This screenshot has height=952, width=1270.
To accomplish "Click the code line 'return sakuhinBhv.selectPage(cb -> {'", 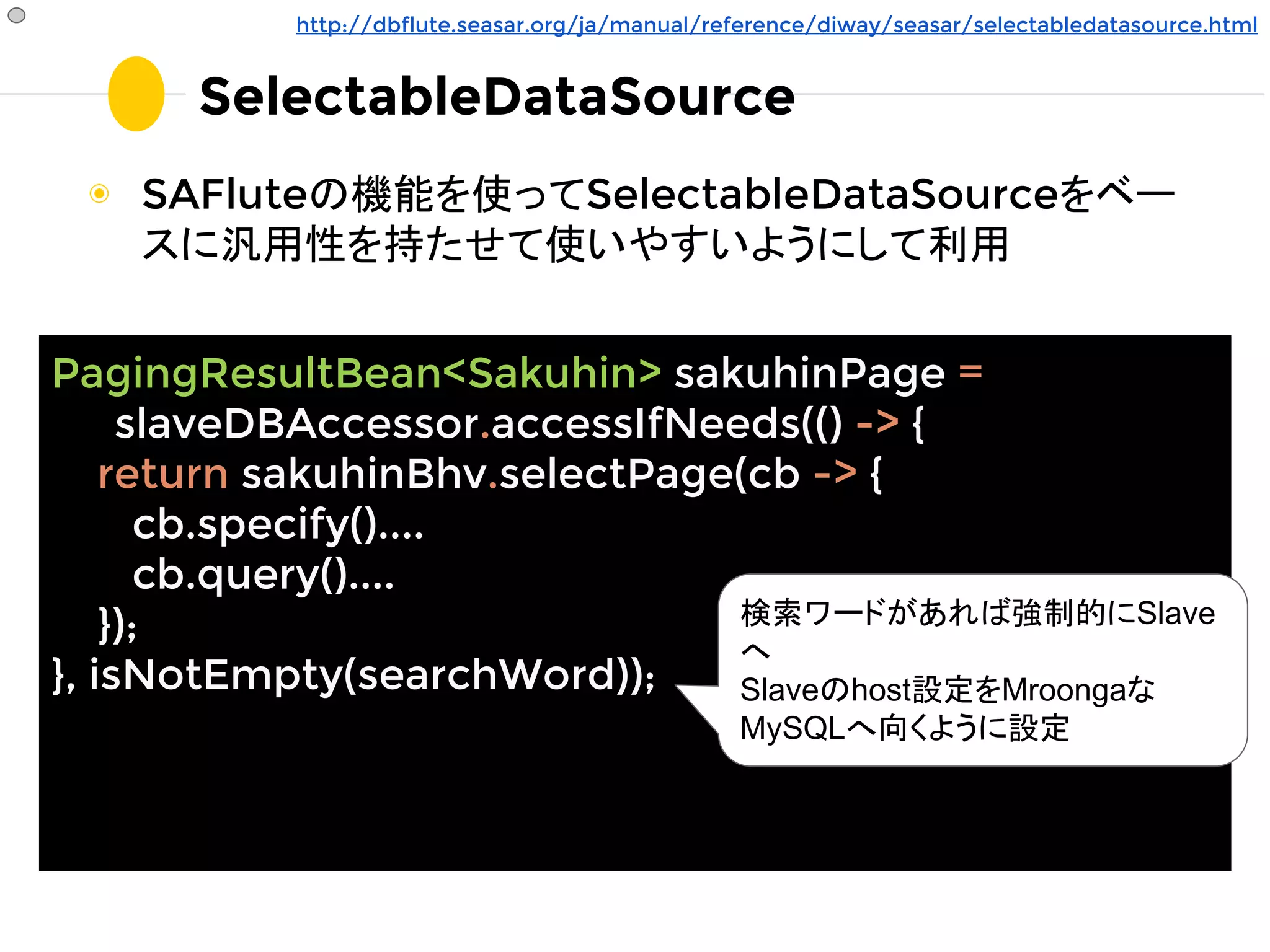I will click(490, 475).
